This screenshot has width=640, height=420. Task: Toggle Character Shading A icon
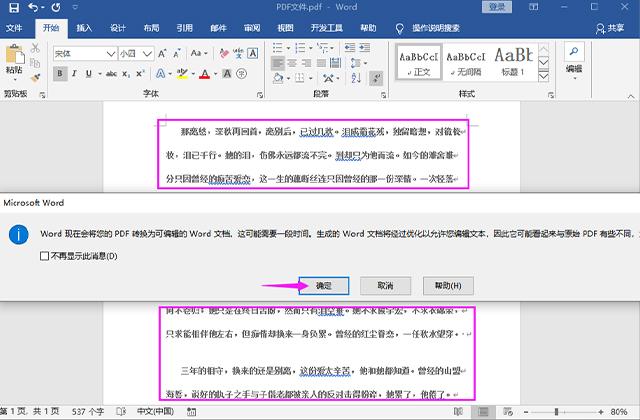(x=227, y=74)
